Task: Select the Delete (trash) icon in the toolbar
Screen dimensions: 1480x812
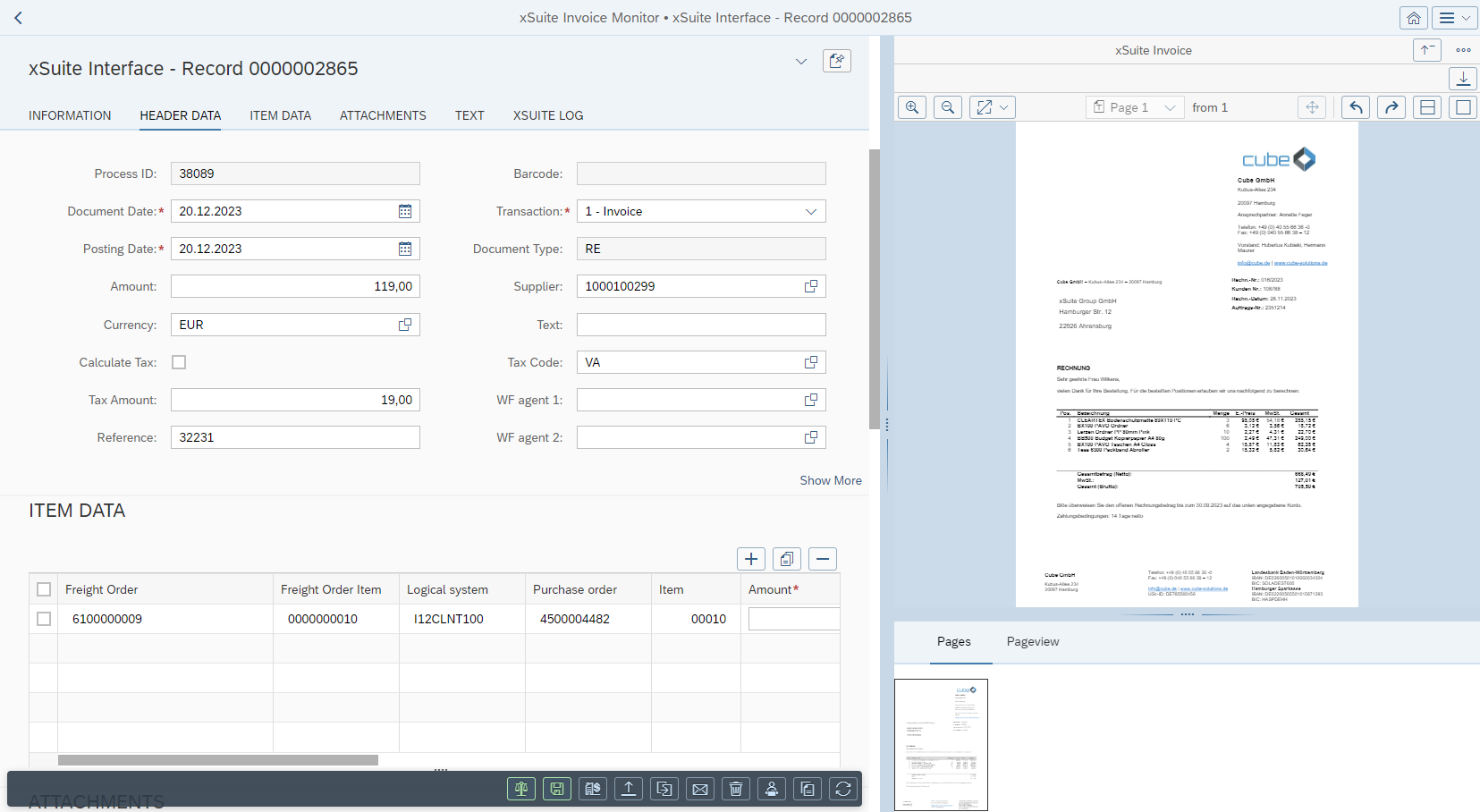Action: [735, 788]
